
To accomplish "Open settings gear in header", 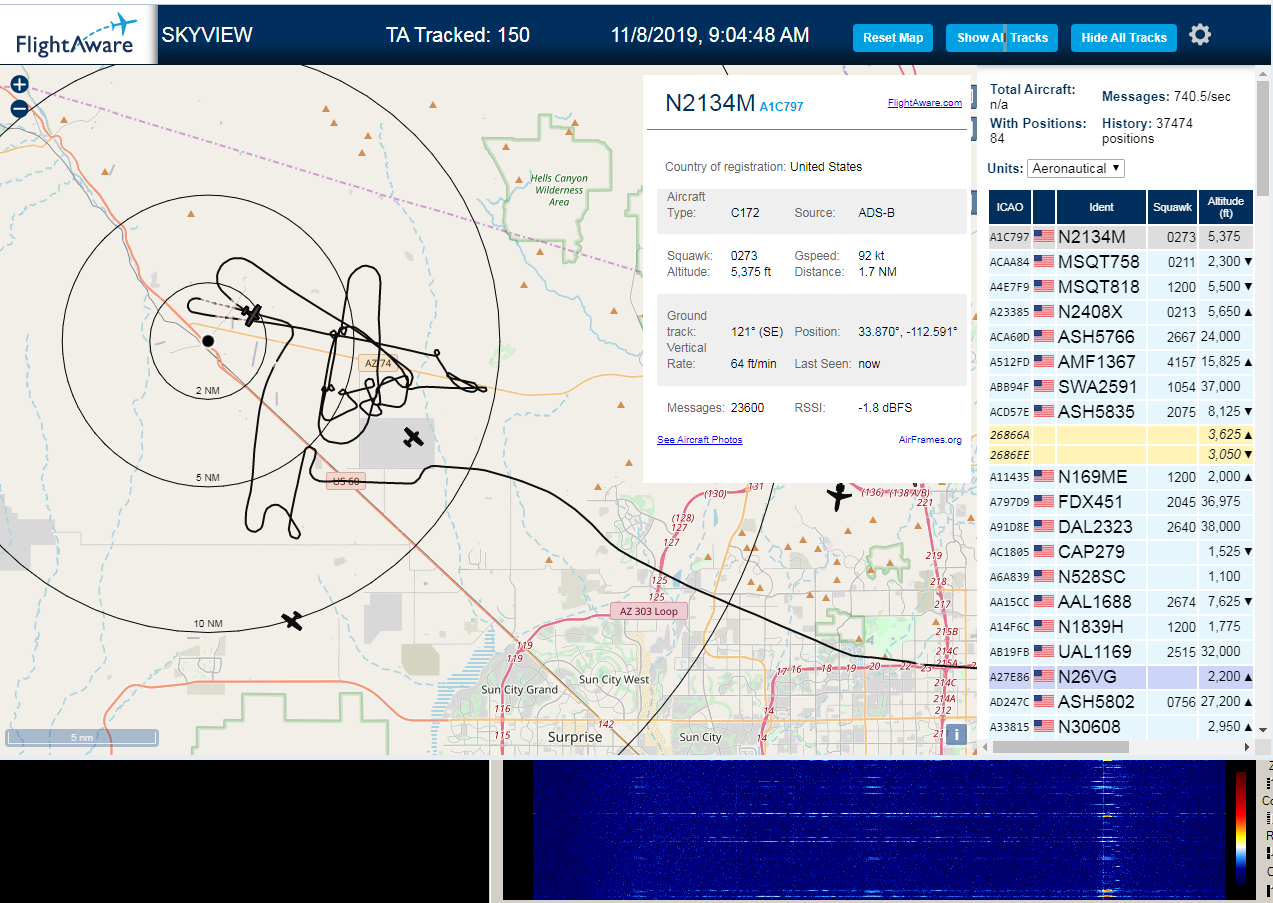I will [x=1200, y=35].
